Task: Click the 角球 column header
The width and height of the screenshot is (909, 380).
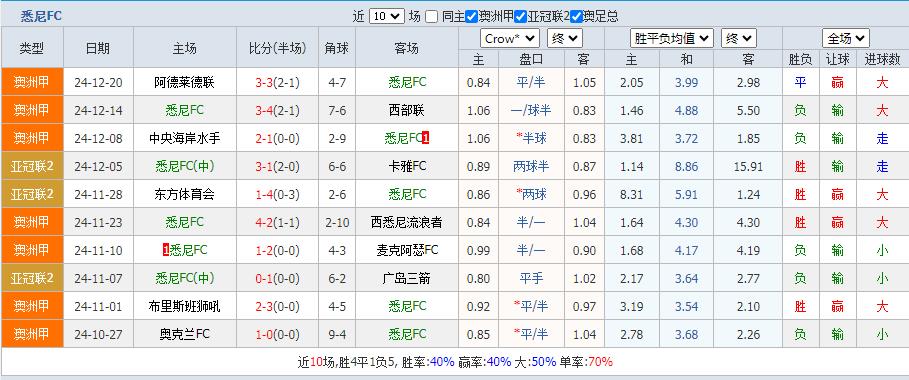Action: [337, 48]
